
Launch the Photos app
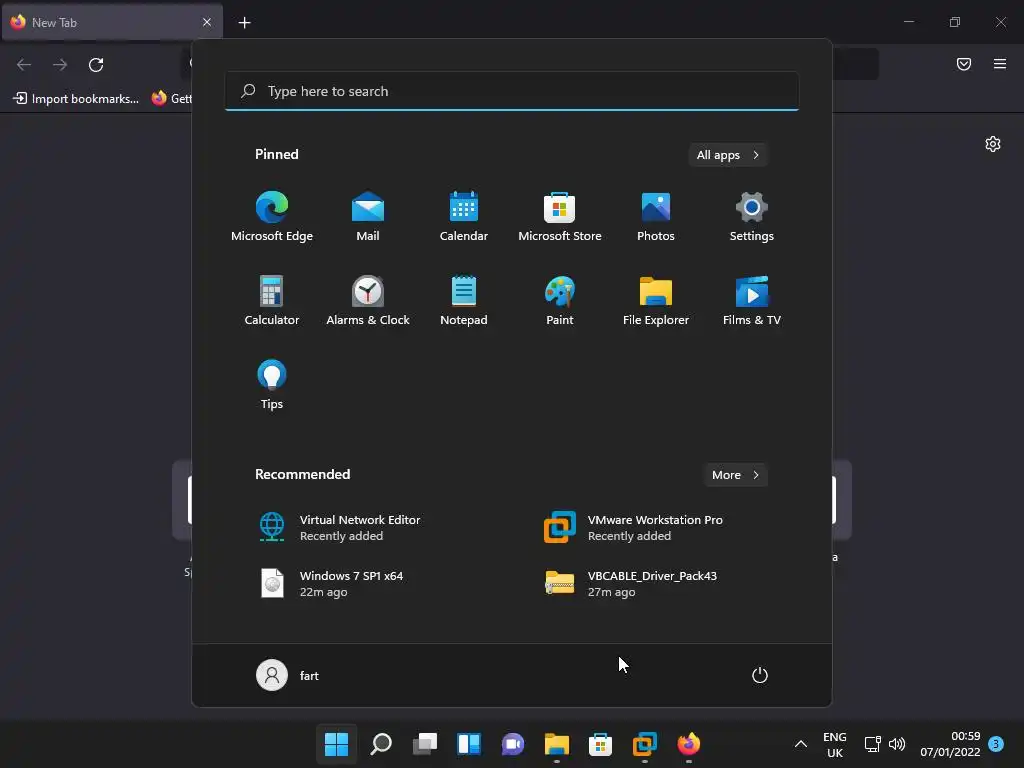656,217
